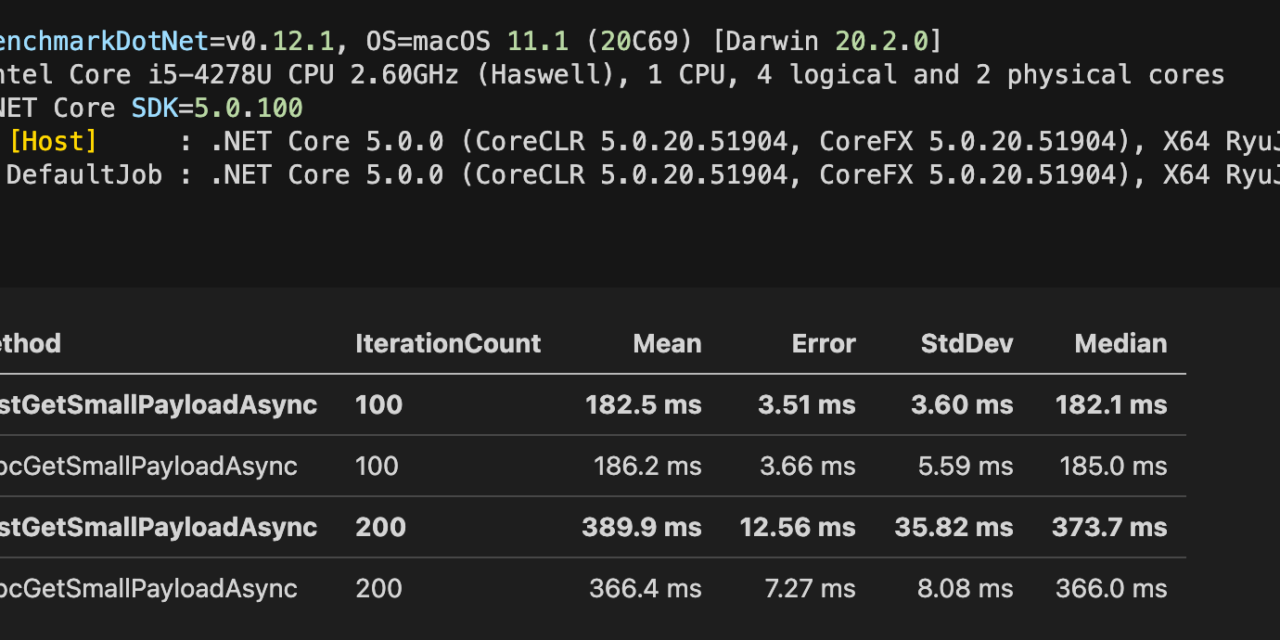1280x640 pixels.
Task: Click the 373.7 ms median value
Action: pyautogui.click(x=1109, y=527)
